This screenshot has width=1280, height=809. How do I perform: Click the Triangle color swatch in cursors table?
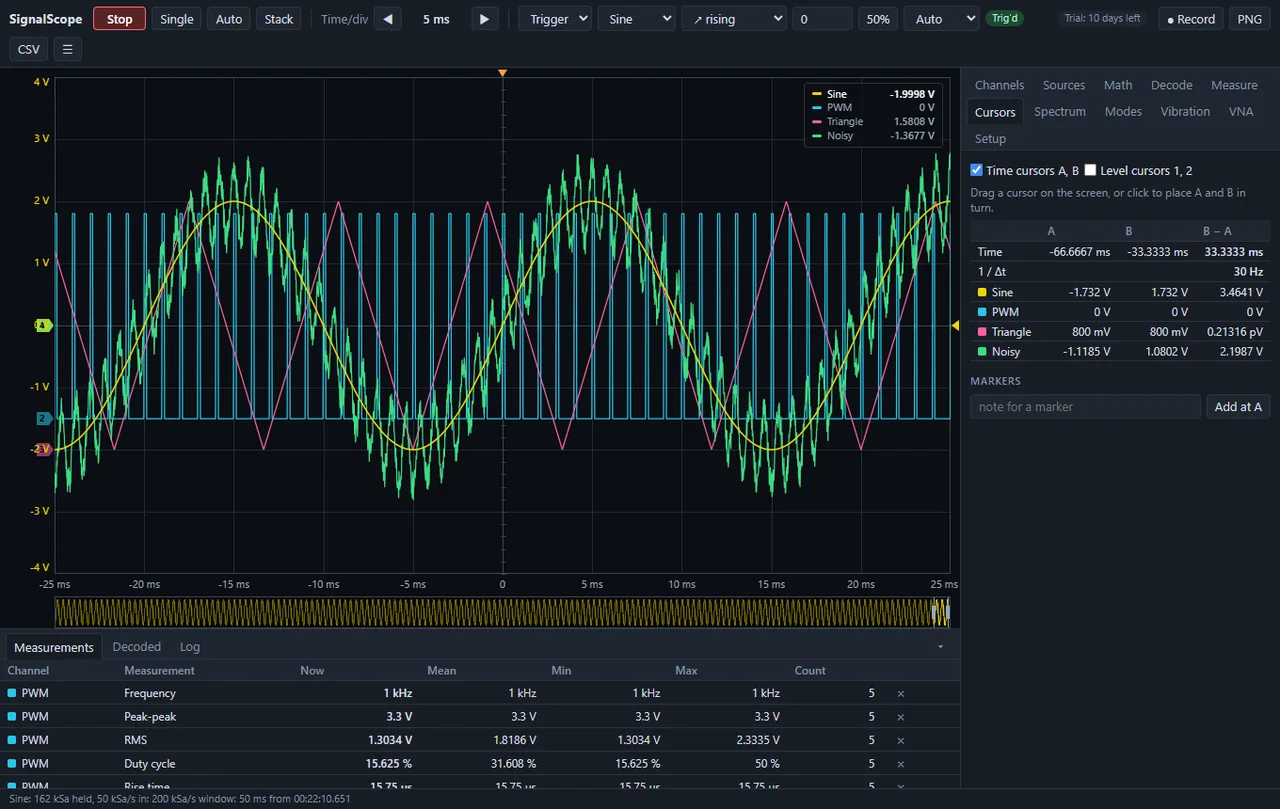point(982,332)
